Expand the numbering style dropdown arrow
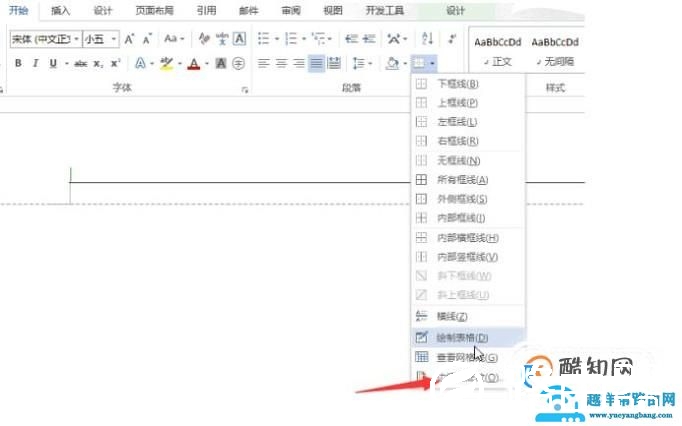 [x=304, y=39]
